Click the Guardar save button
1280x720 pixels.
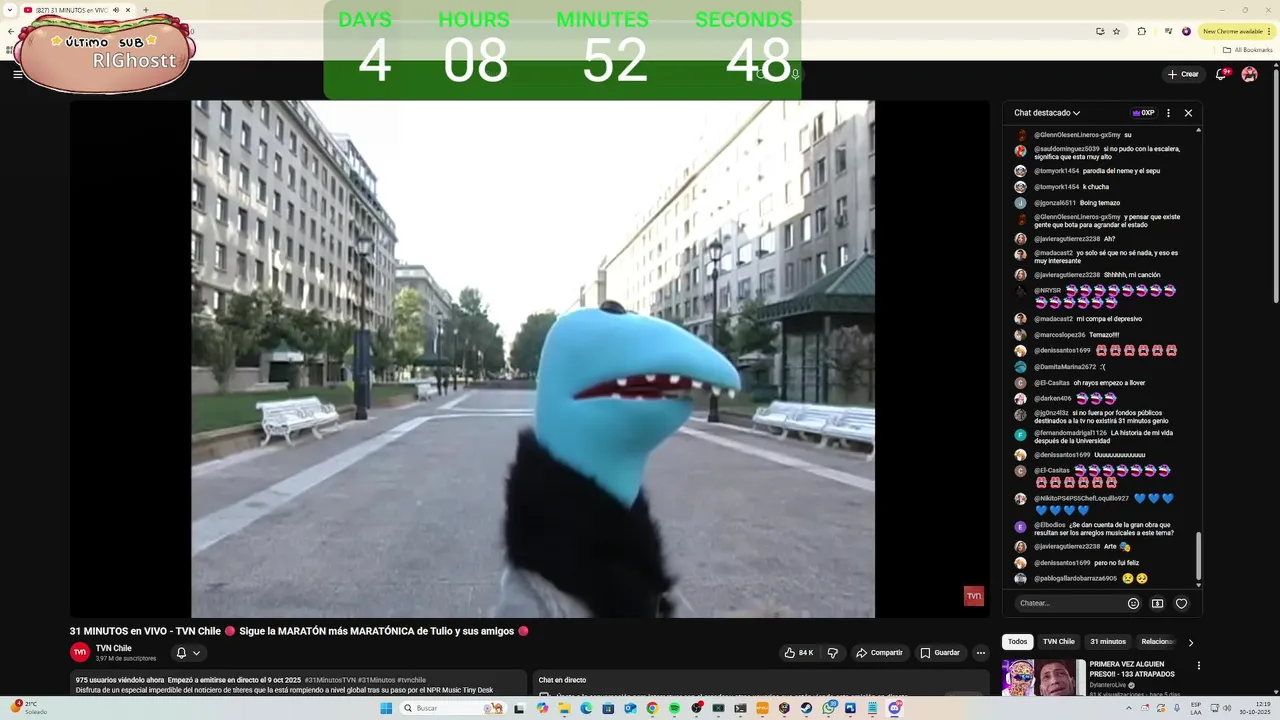click(940, 653)
